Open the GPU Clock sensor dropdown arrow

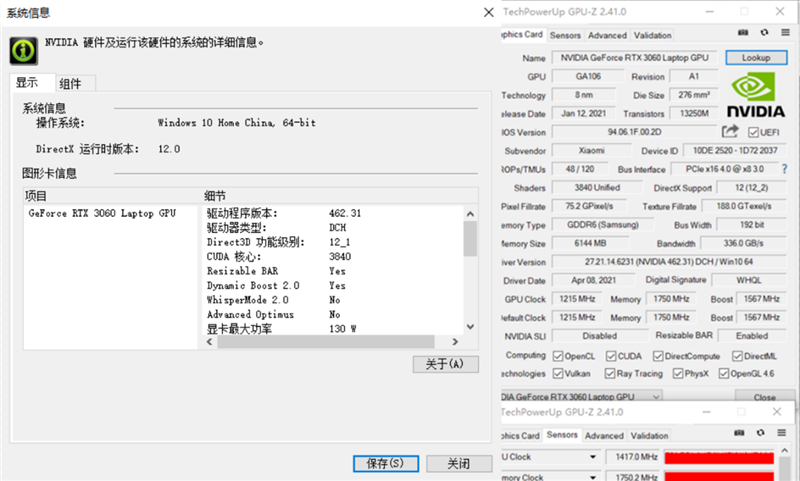point(593,457)
